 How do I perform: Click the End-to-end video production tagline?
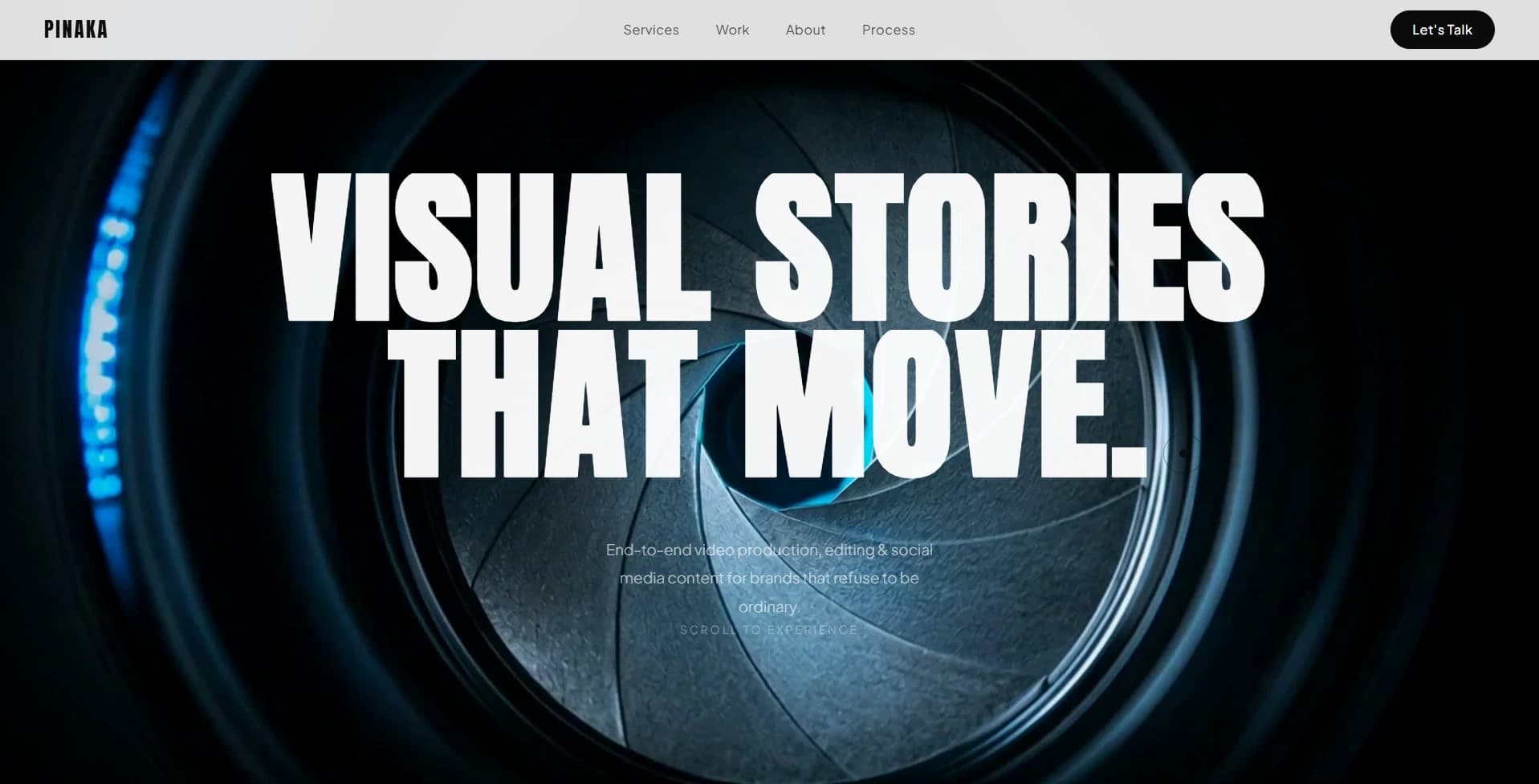769,578
